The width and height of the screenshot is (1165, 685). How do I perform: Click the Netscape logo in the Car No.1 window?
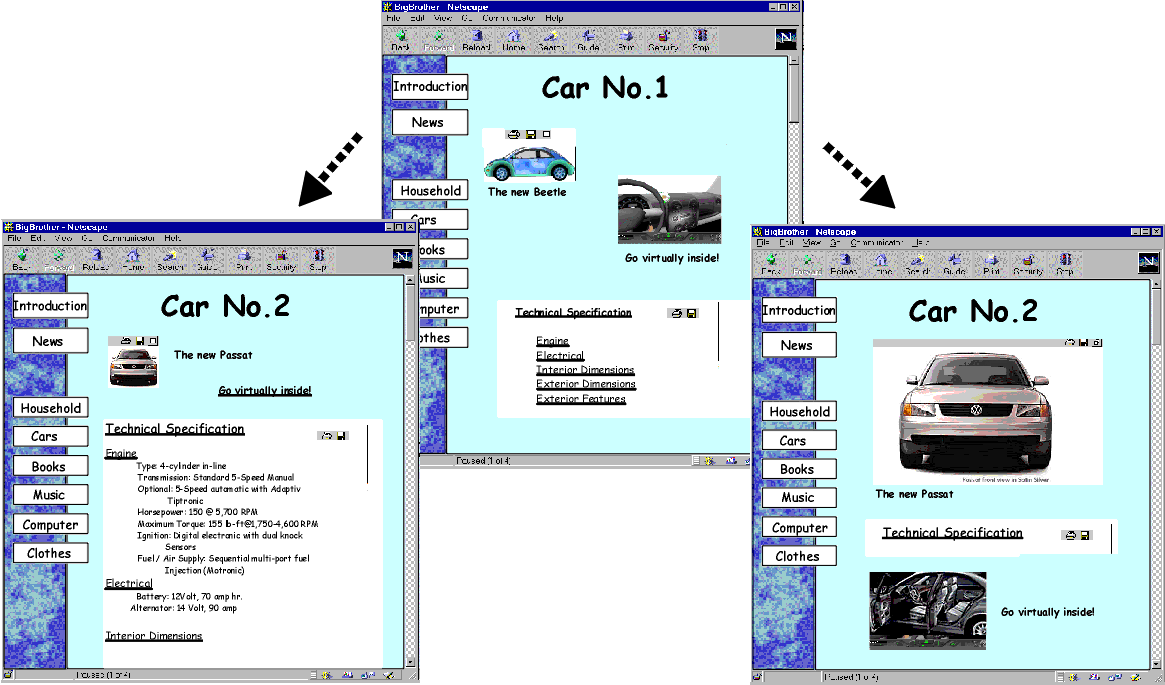(785, 39)
